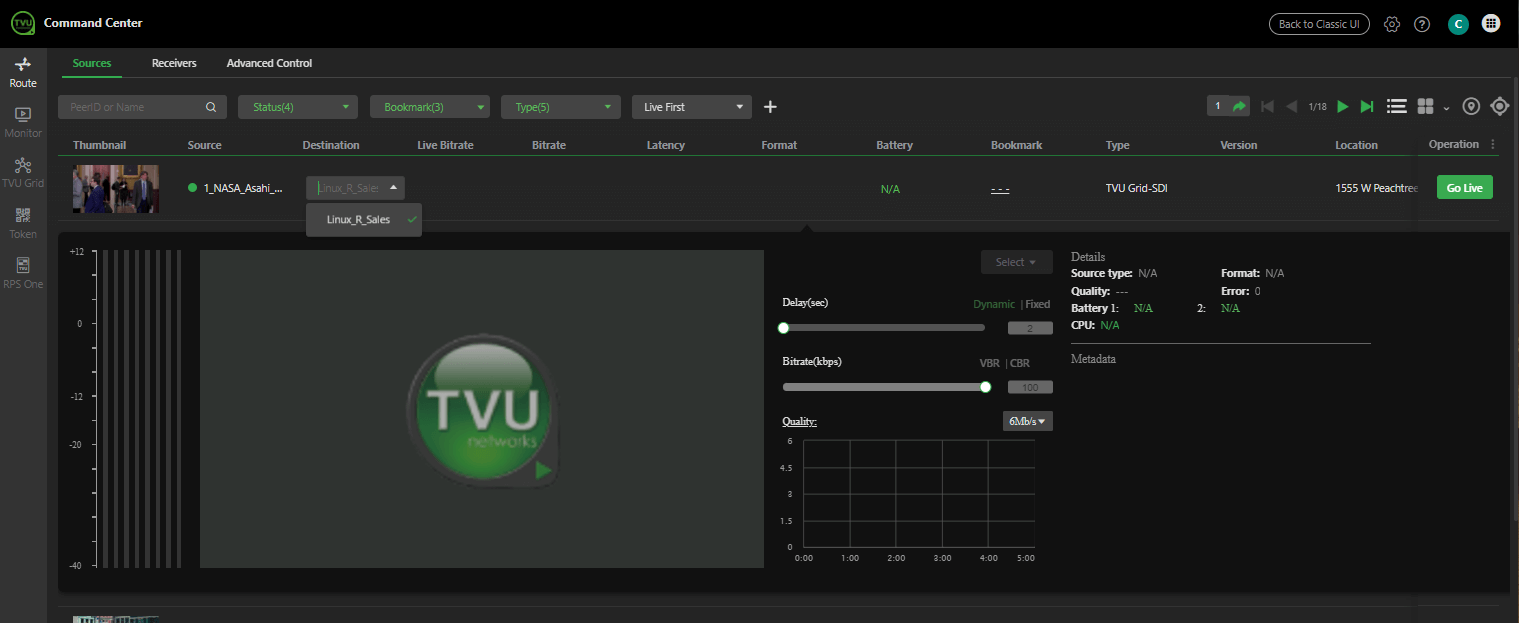Click the 1_NASA_Asahi source name

243,188
